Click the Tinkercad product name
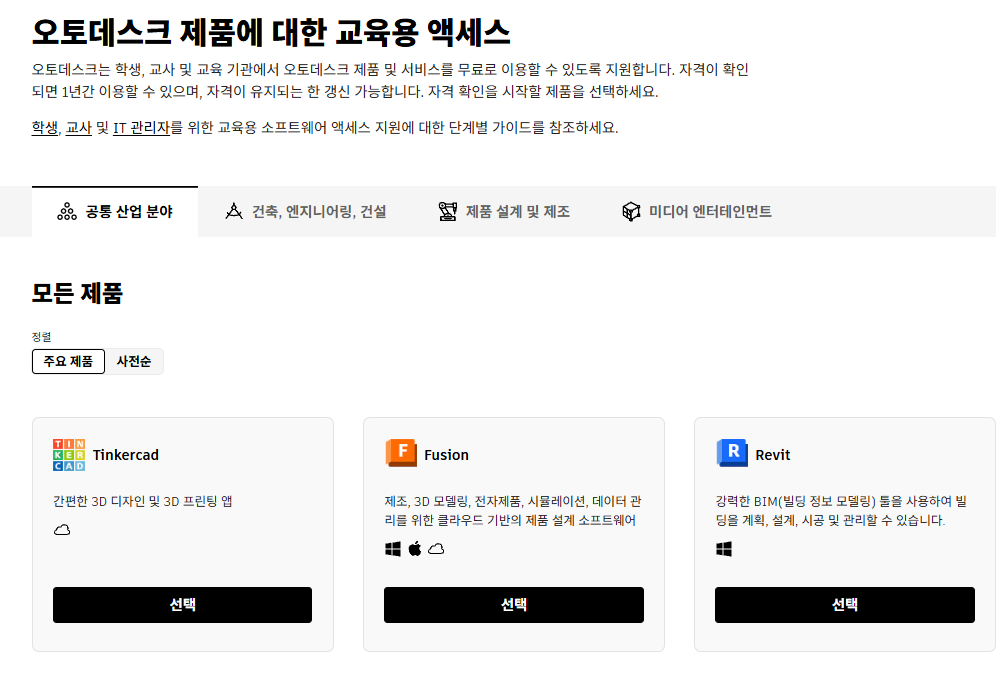This screenshot has height=676, width=996. [x=126, y=455]
